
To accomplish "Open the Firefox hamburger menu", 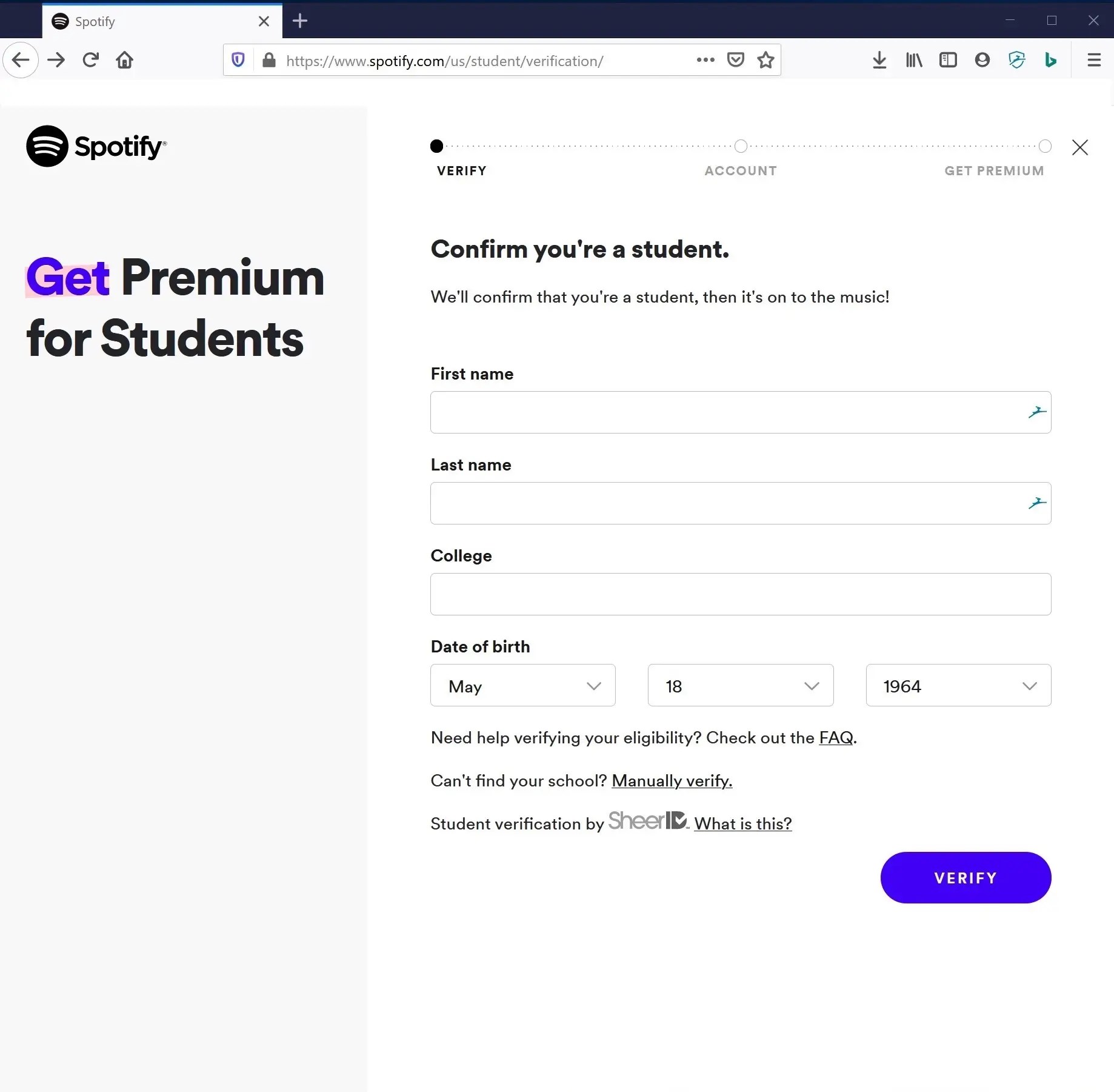I will [1094, 60].
